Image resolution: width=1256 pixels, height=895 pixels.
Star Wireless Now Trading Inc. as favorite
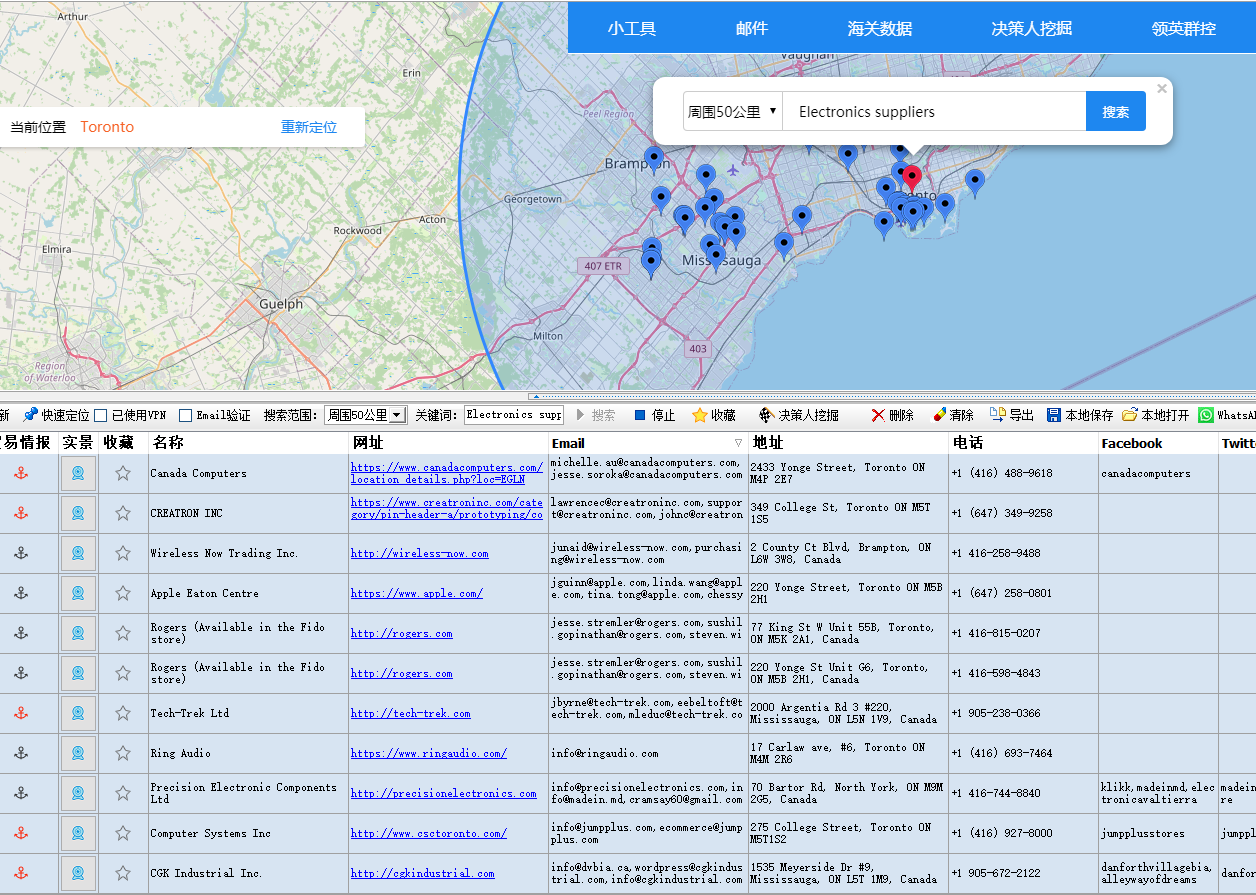[x=123, y=553]
